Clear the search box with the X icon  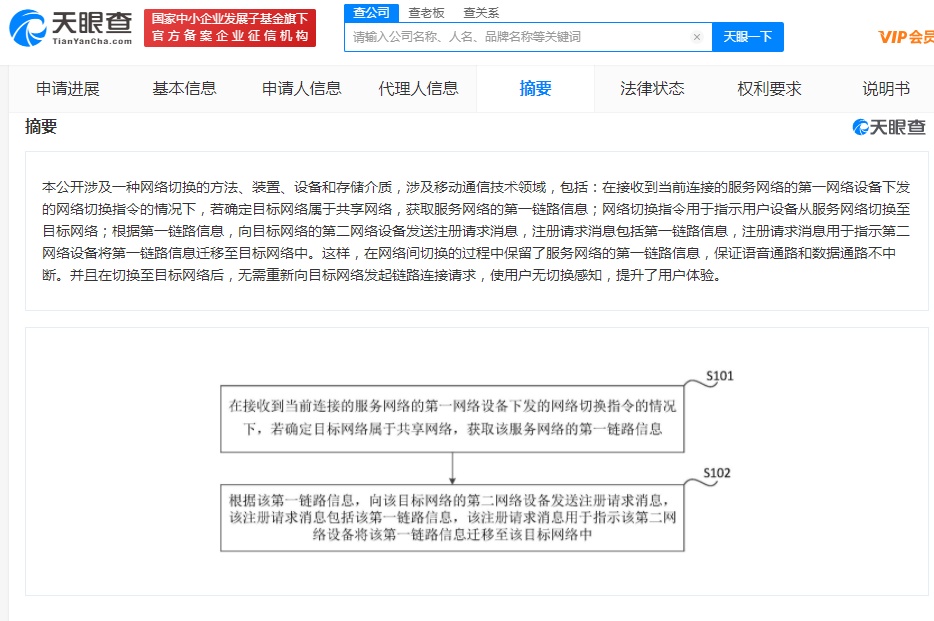click(696, 37)
